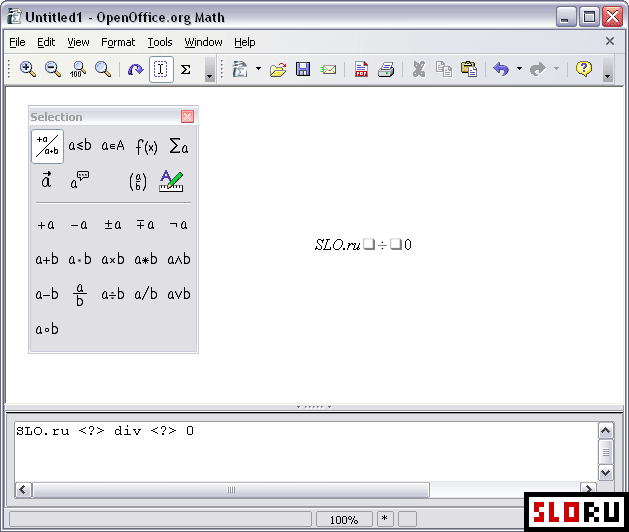
Task: Open the View menu
Action: pos(78,42)
